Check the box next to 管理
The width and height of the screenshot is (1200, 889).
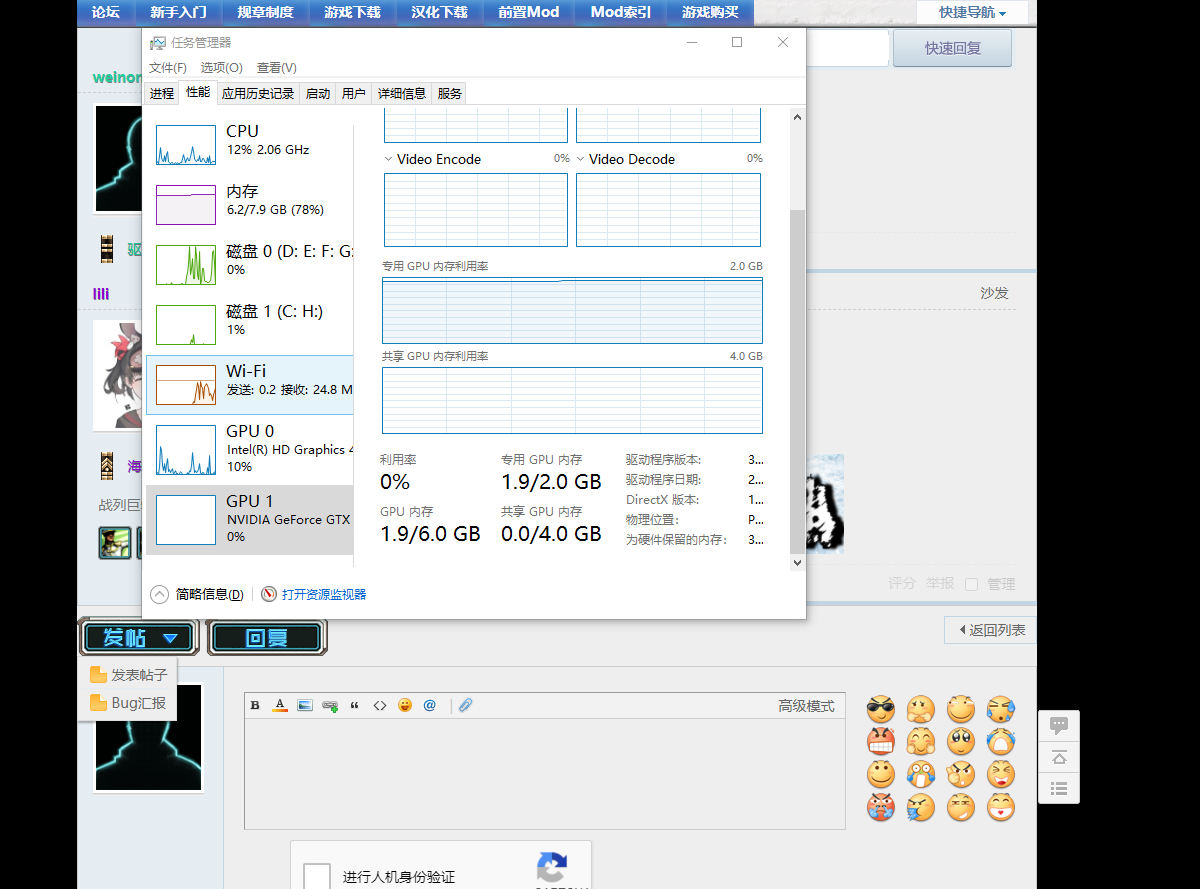pos(971,584)
